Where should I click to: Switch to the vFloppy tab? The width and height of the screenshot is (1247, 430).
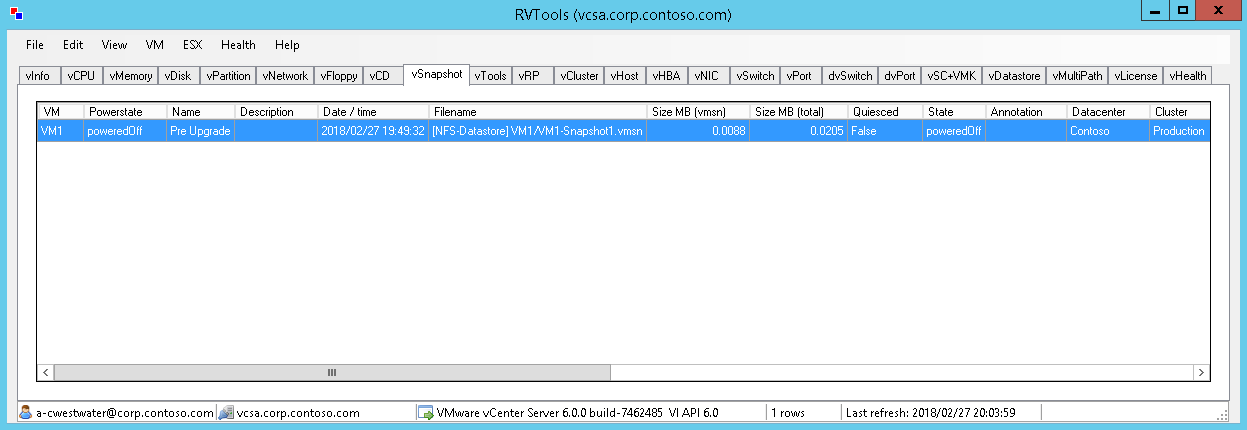(x=339, y=76)
